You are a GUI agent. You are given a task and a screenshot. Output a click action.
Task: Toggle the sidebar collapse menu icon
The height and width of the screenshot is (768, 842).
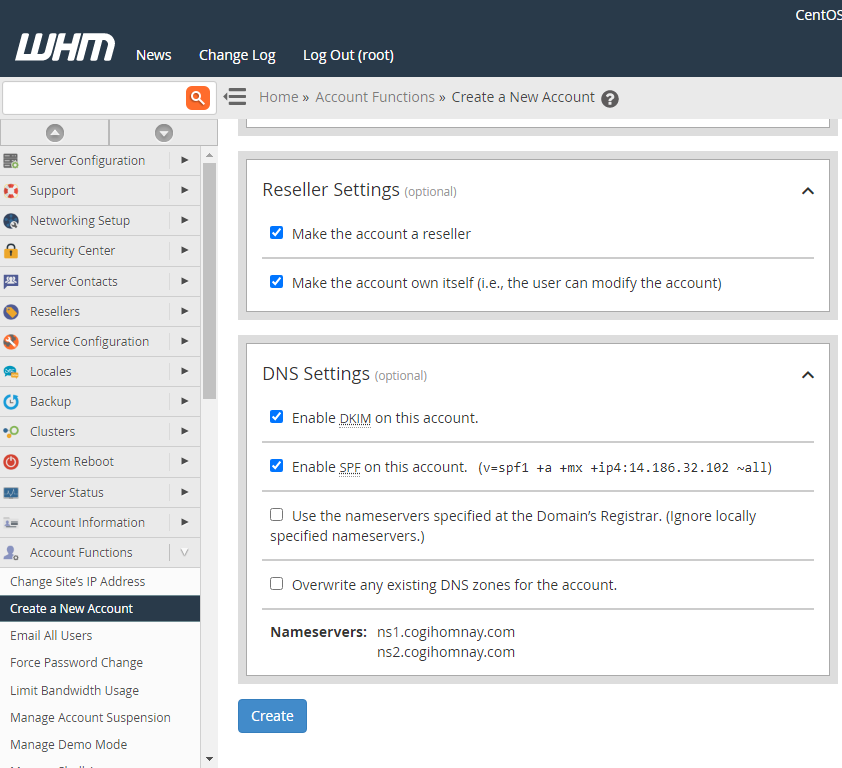coord(235,97)
